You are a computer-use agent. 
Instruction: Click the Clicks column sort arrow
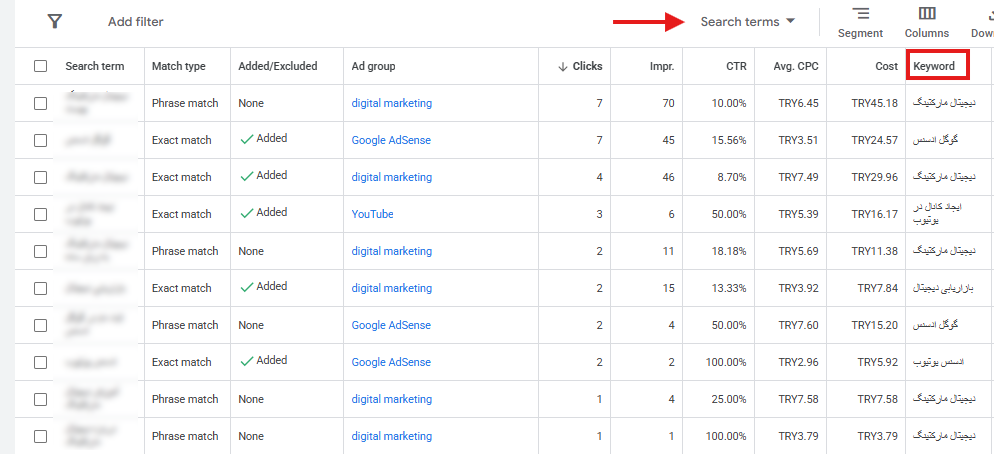562,67
